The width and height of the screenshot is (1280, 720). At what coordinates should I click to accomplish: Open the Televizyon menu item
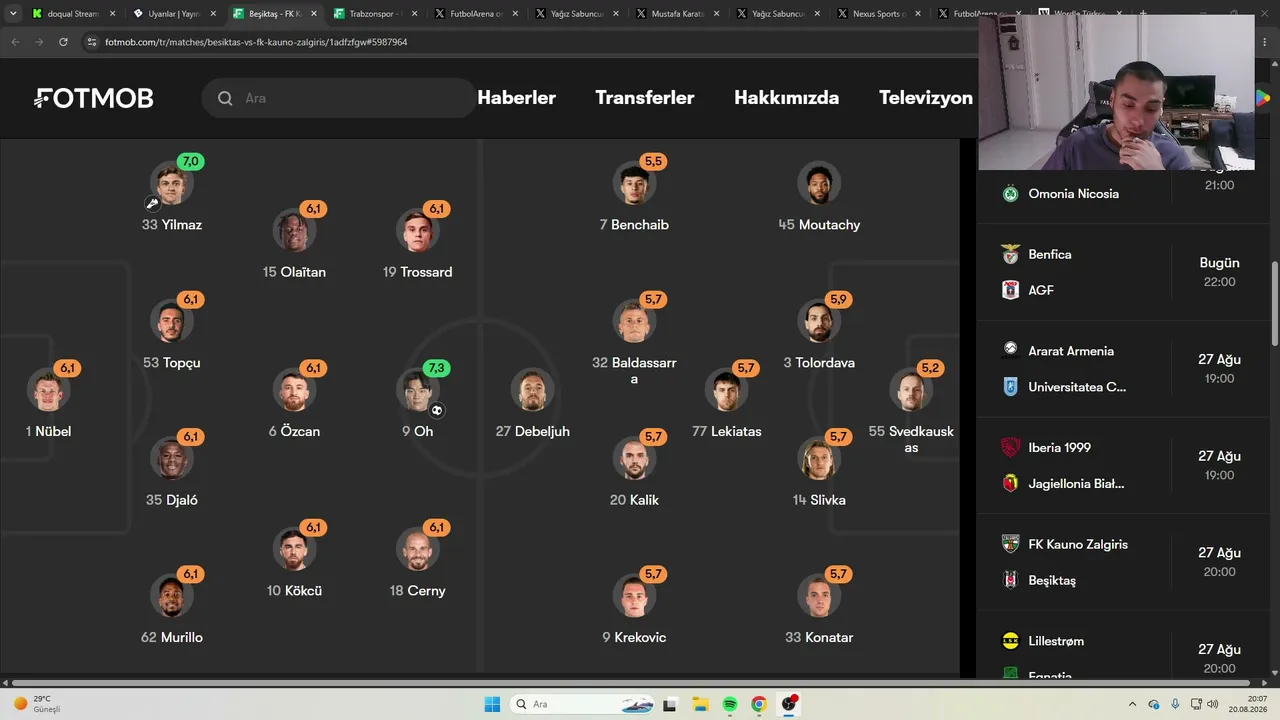926,98
